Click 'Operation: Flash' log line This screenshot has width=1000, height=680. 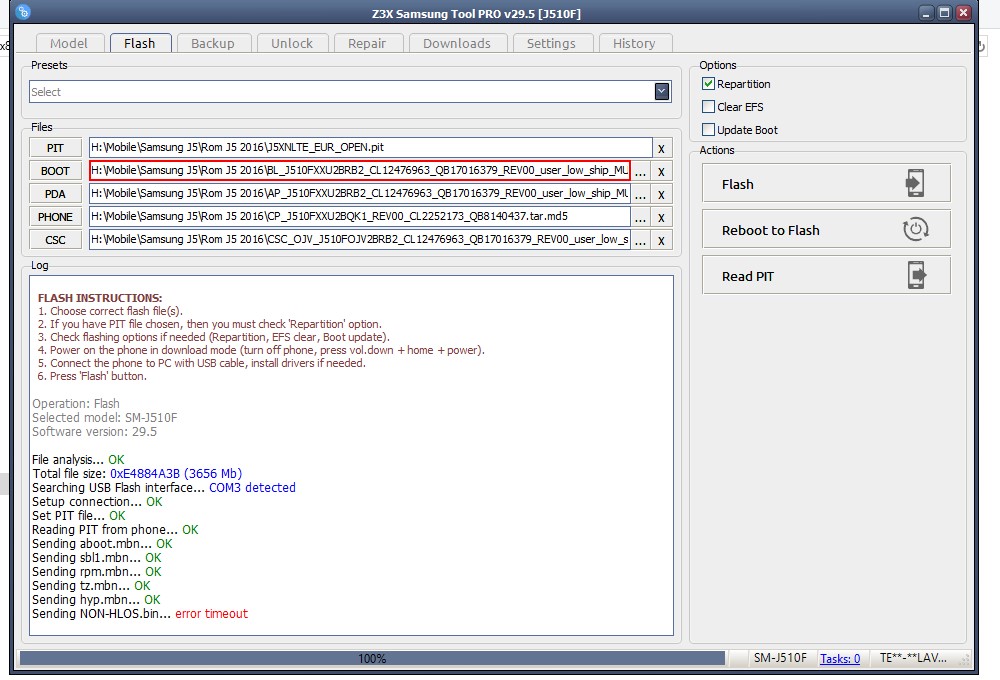[x=76, y=403]
